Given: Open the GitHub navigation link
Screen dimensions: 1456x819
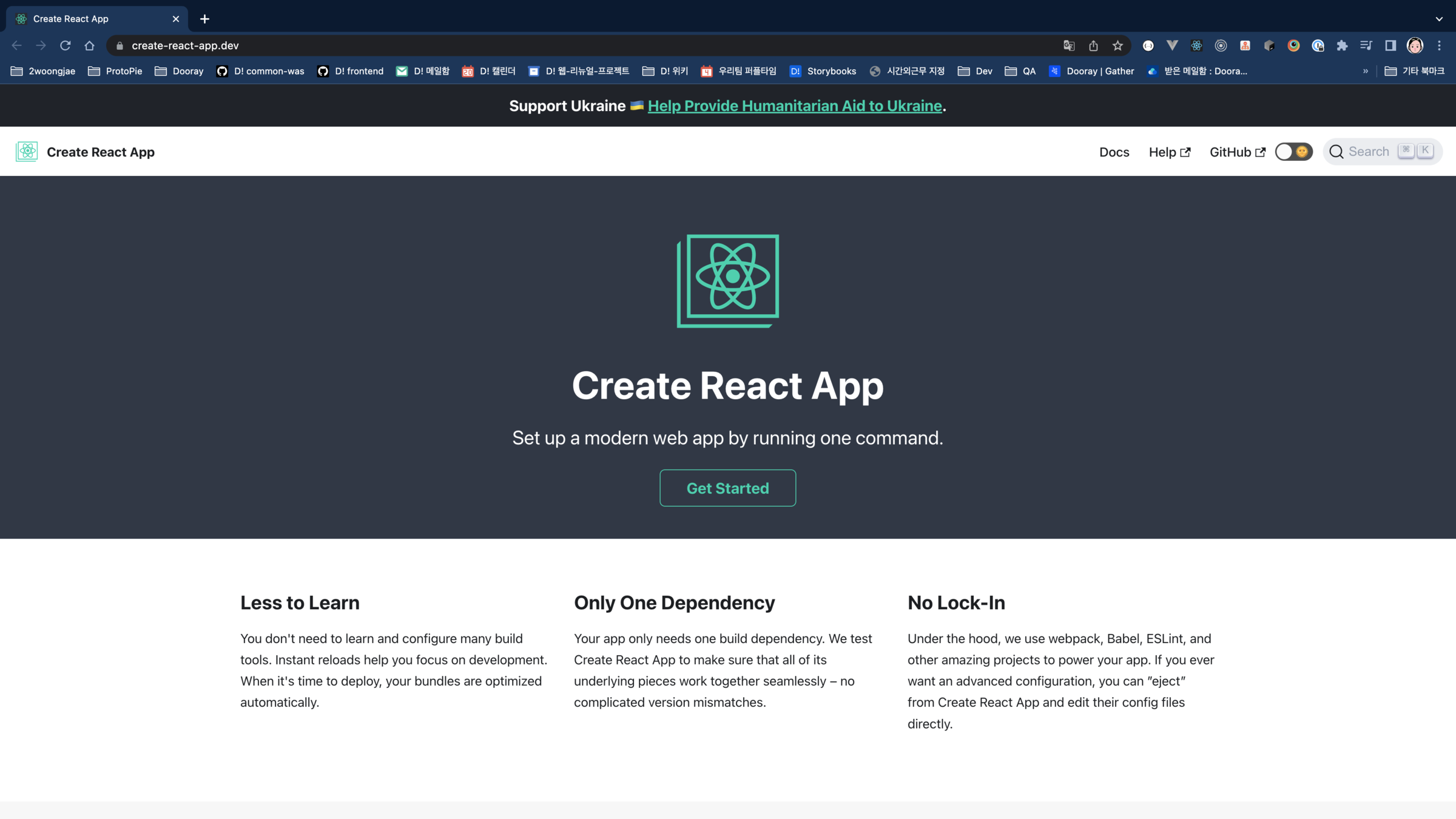Looking at the screenshot, I should 1237,152.
